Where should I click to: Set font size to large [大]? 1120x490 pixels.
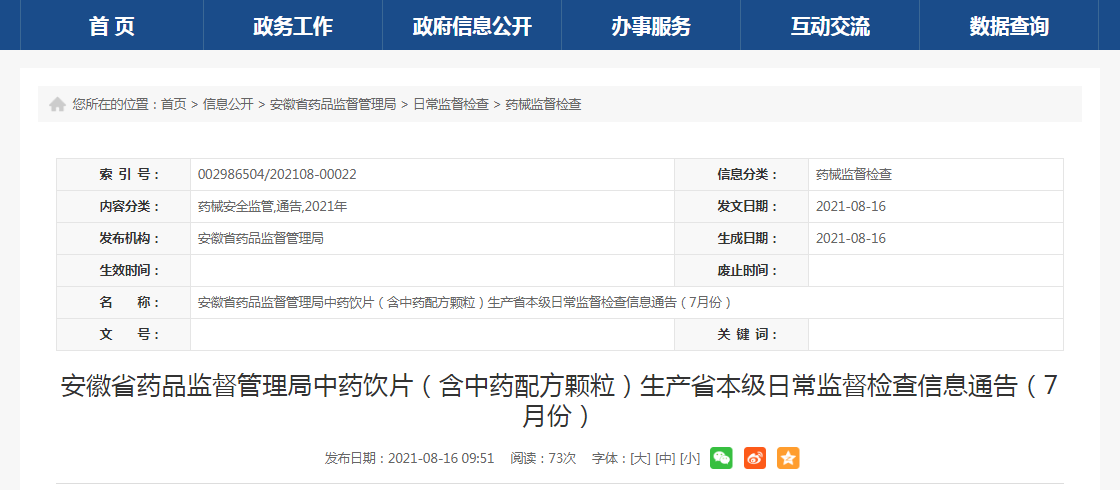point(638,458)
